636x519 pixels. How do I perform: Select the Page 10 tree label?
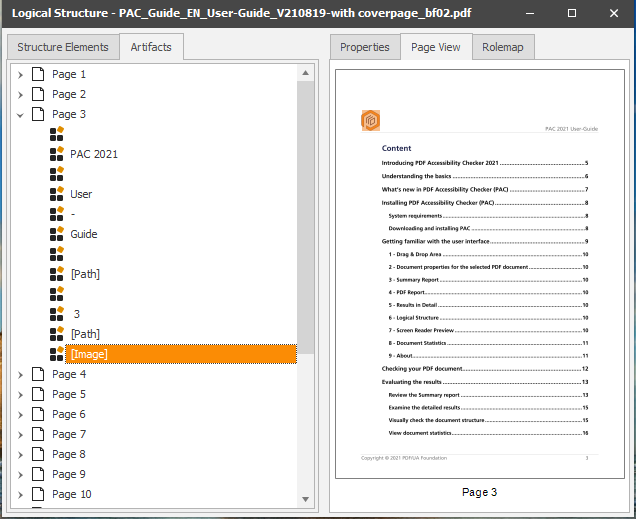72,494
